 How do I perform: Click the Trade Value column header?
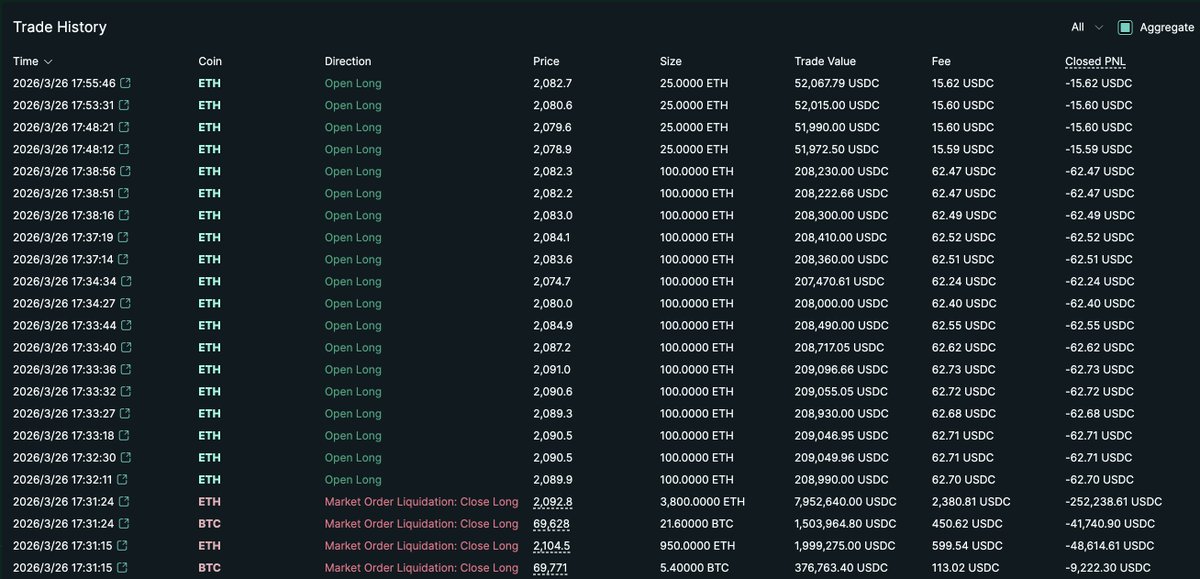825,62
